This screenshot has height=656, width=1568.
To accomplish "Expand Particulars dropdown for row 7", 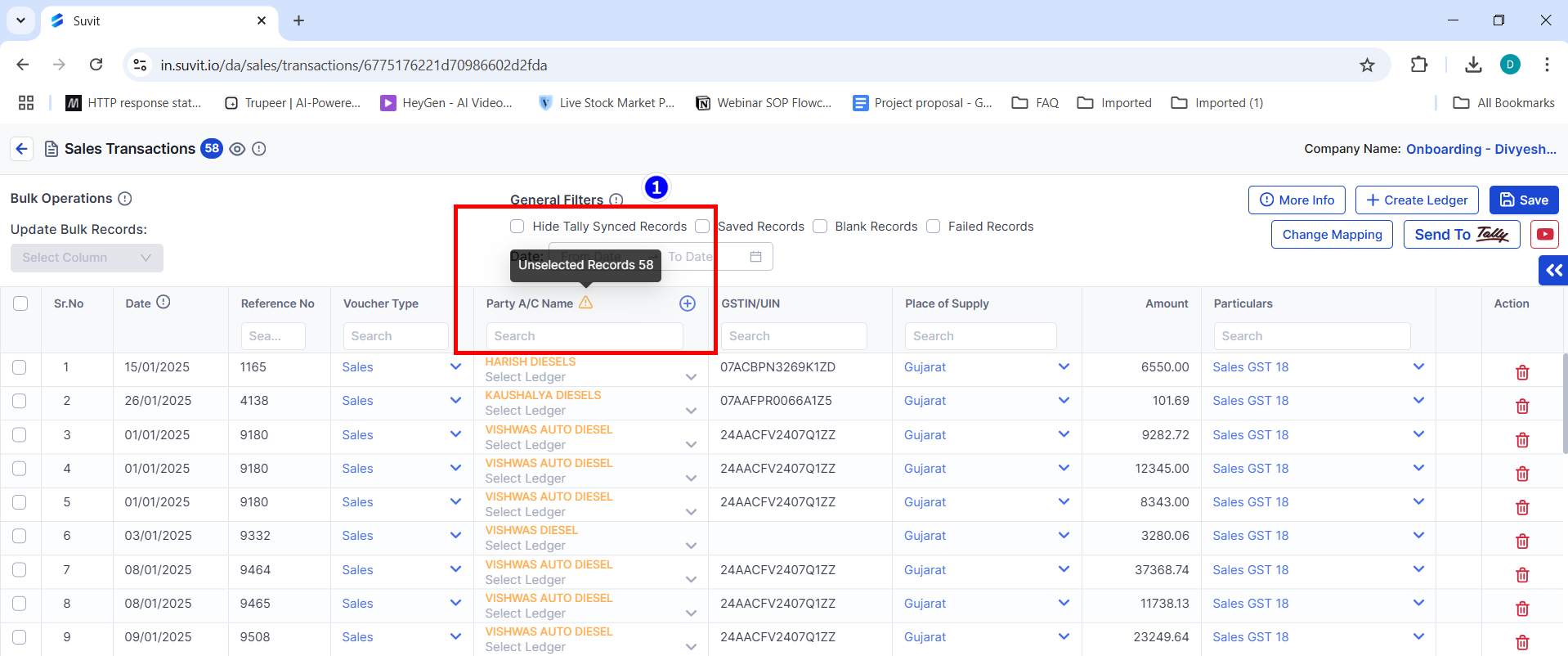I will [x=1418, y=569].
